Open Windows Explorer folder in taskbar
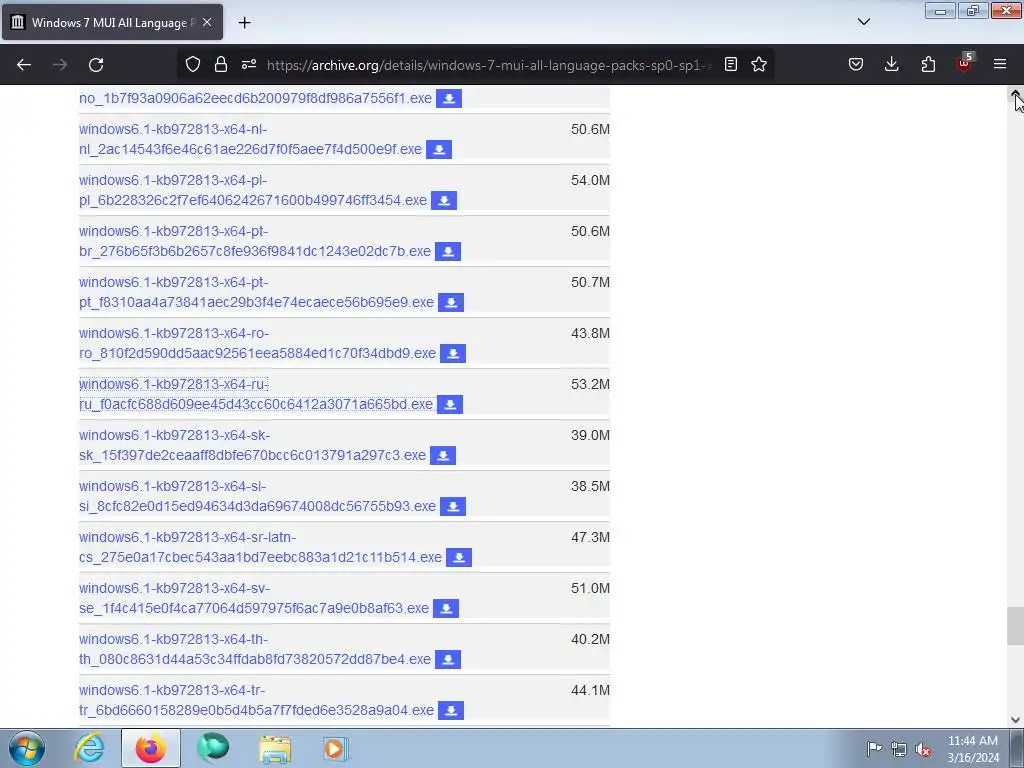Screen dimensions: 1024x768 (275, 748)
